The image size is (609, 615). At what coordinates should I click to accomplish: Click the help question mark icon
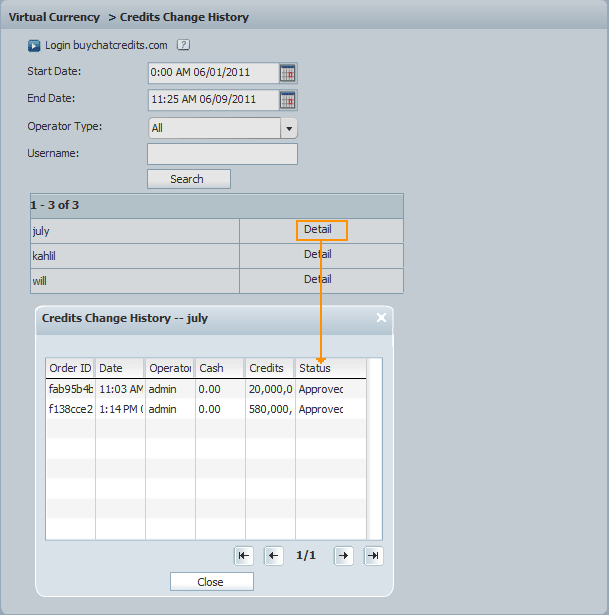coord(183,45)
